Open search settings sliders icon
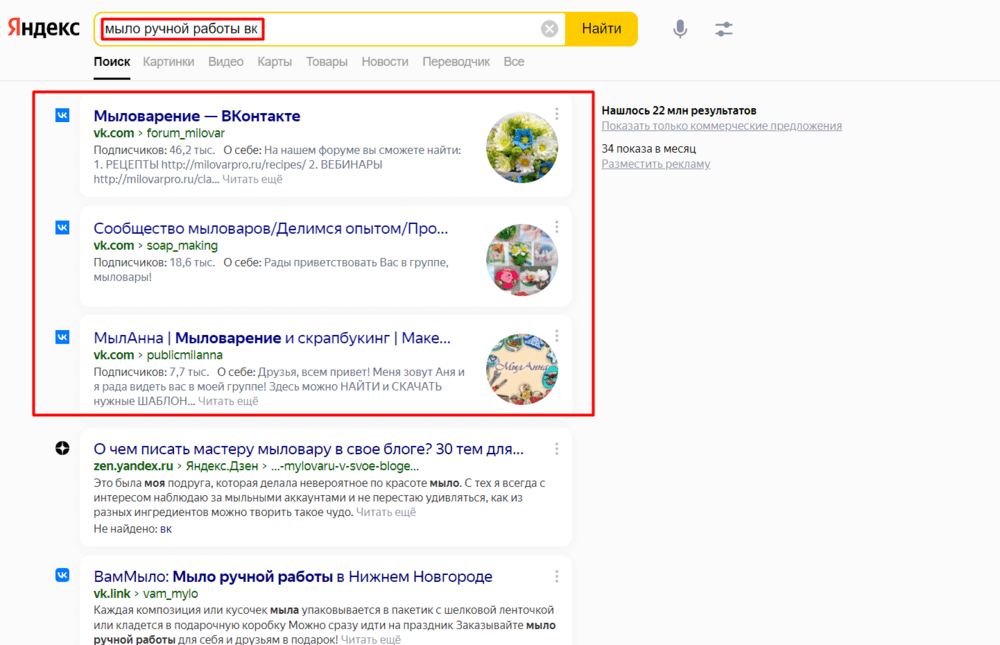Image resolution: width=1000 pixels, height=645 pixels. (723, 29)
